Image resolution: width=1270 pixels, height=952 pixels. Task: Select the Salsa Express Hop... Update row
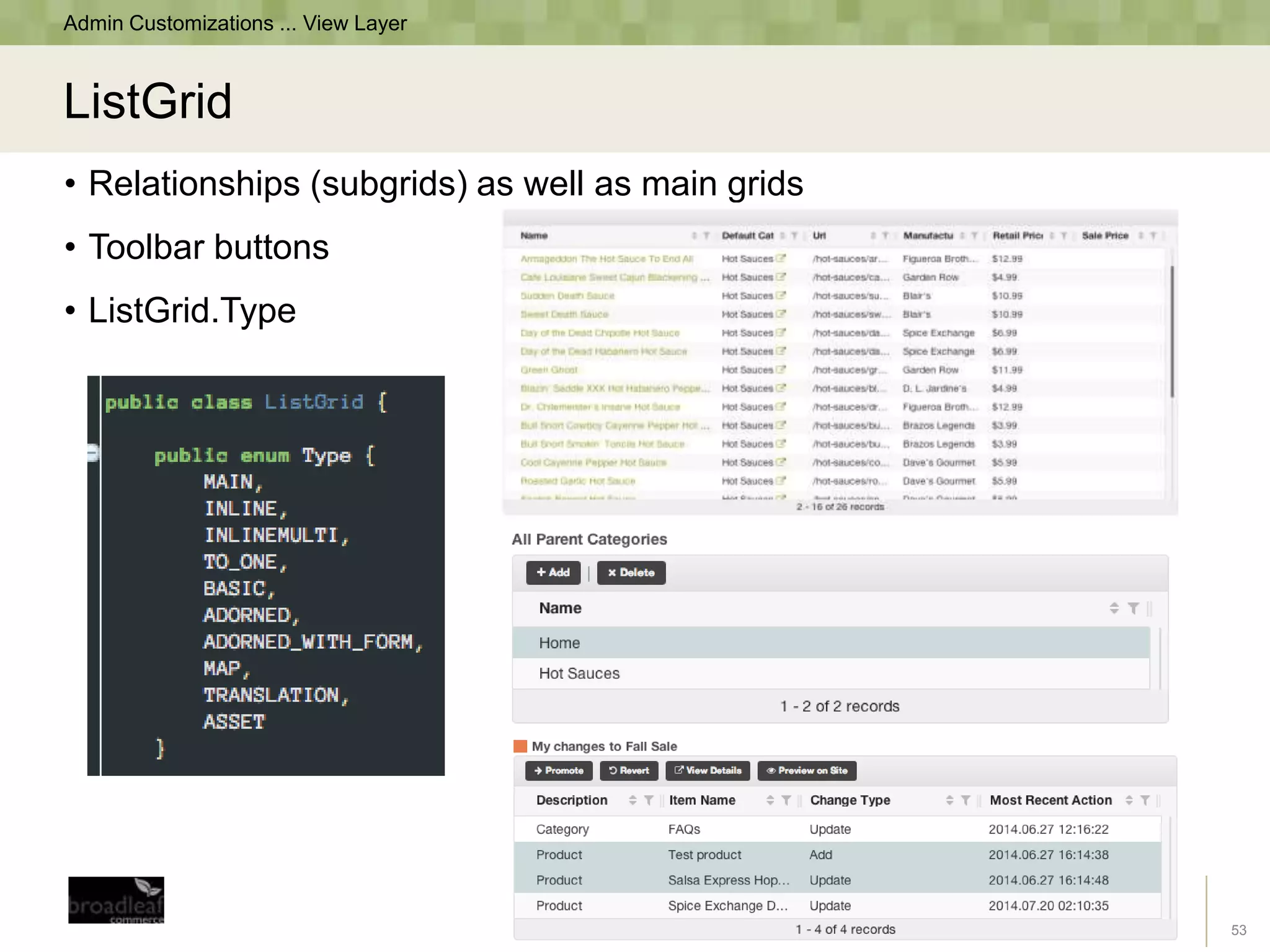(x=837, y=880)
